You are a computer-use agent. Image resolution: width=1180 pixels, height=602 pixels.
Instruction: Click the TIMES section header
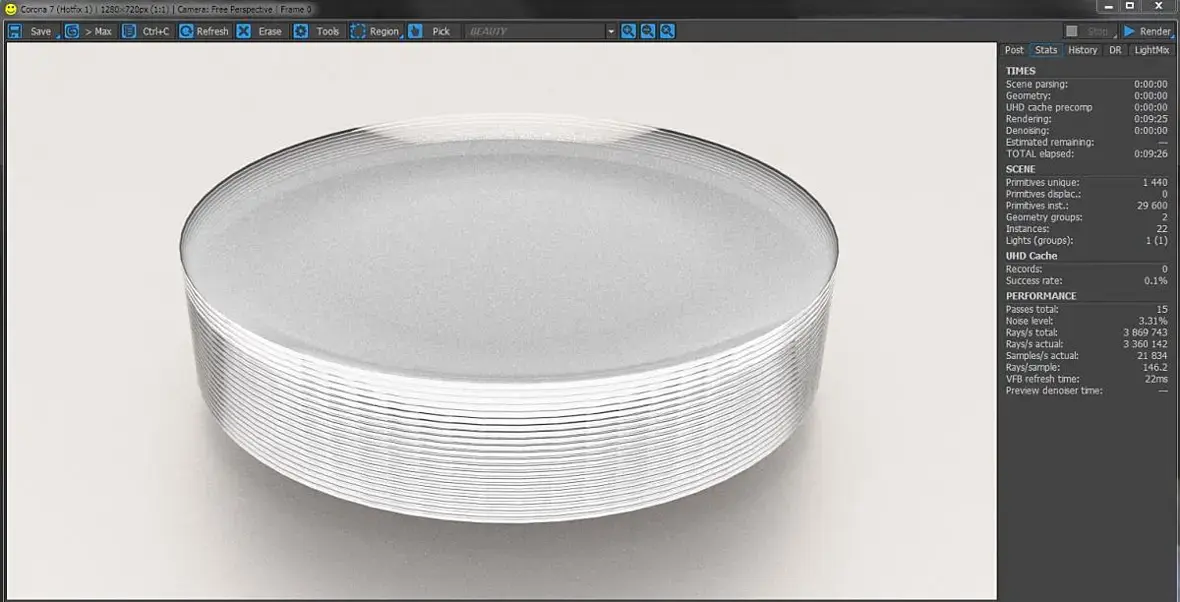(x=1020, y=71)
